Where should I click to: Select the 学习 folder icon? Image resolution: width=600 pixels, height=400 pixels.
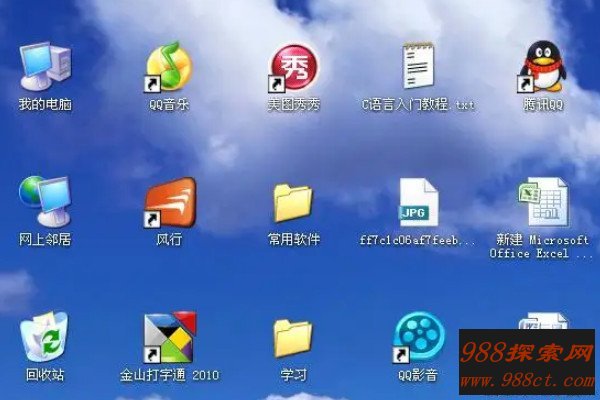[x=293, y=338]
